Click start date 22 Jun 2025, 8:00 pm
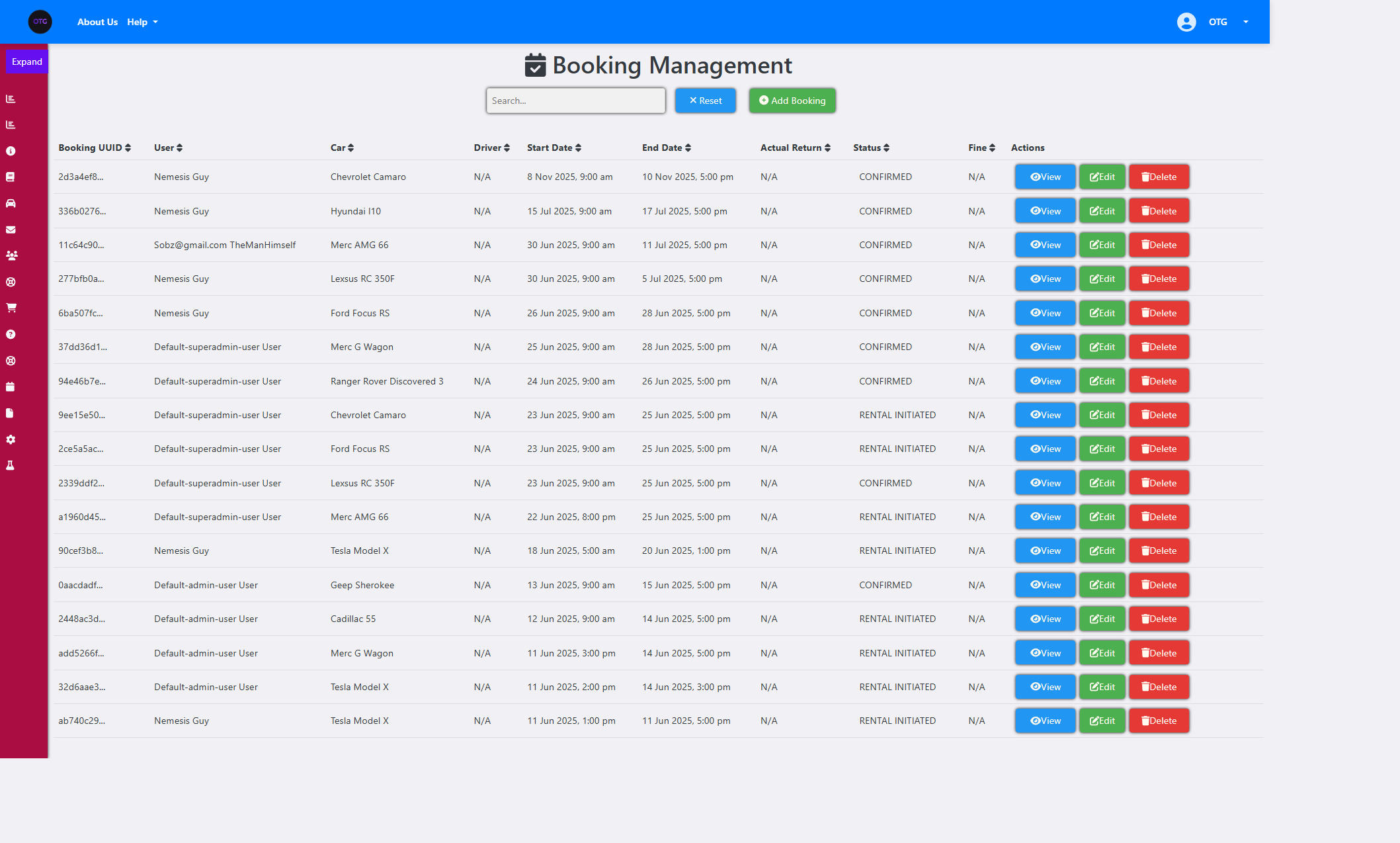This screenshot has width=1400, height=843. (571, 517)
